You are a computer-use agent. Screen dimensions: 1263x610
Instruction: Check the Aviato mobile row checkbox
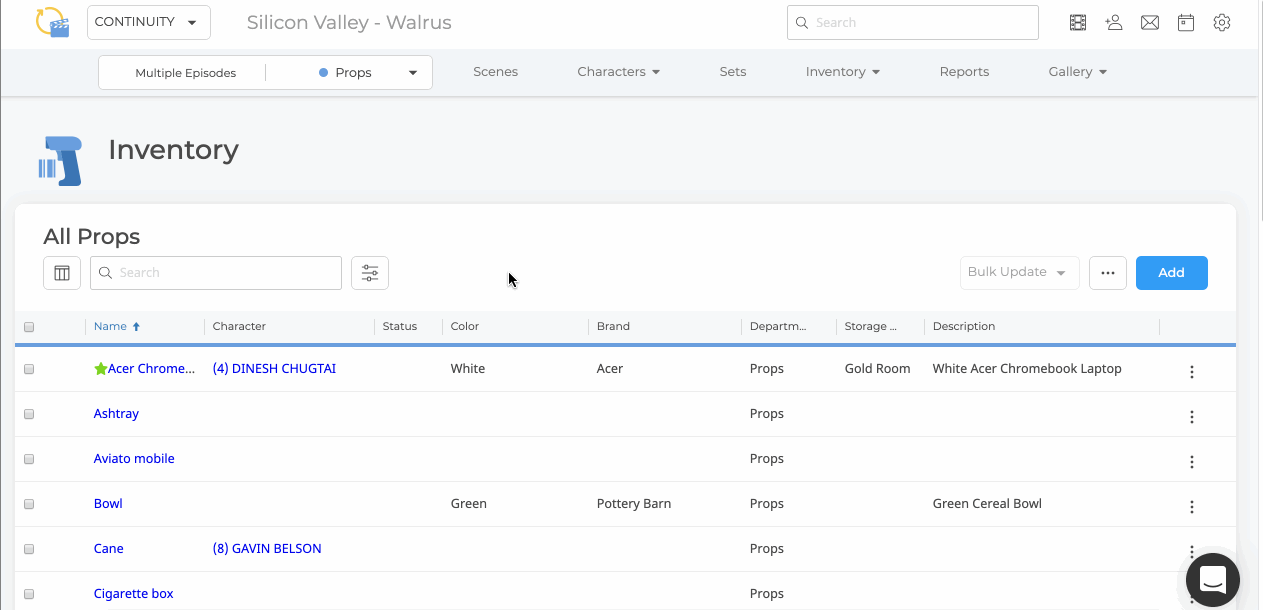point(29,459)
